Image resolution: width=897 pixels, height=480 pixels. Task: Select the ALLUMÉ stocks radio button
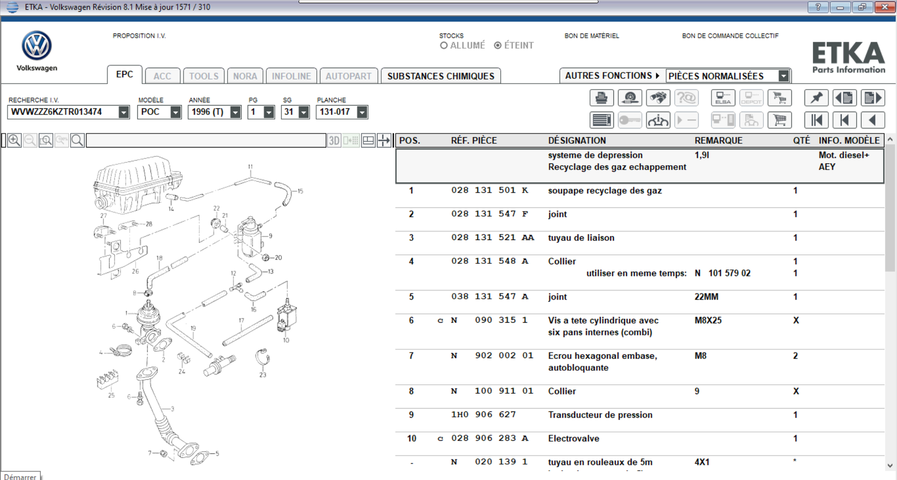point(444,45)
